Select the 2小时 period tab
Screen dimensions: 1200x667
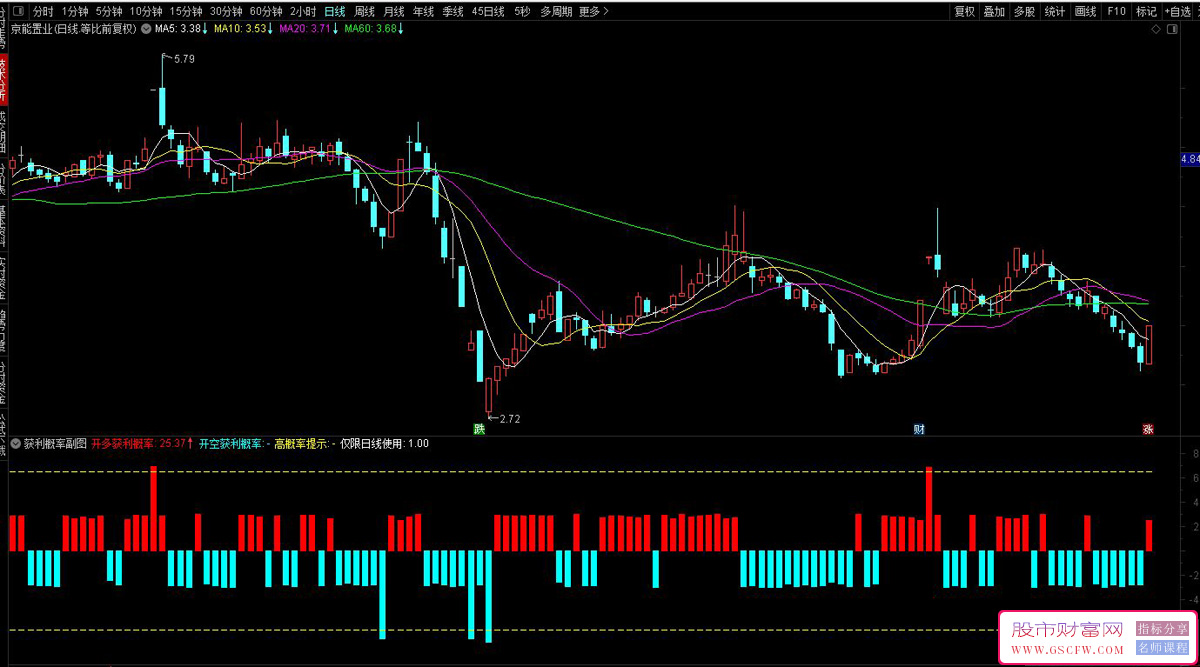(x=303, y=12)
